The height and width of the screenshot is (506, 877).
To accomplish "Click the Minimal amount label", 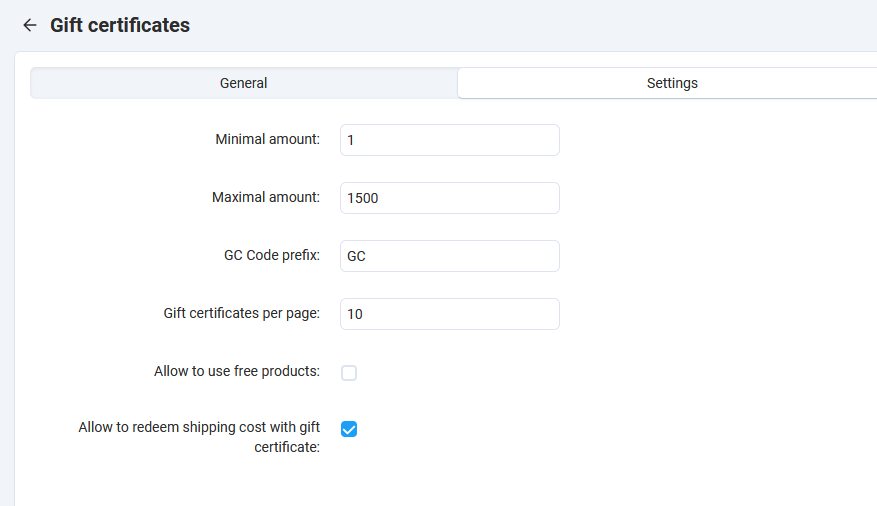I will point(267,139).
